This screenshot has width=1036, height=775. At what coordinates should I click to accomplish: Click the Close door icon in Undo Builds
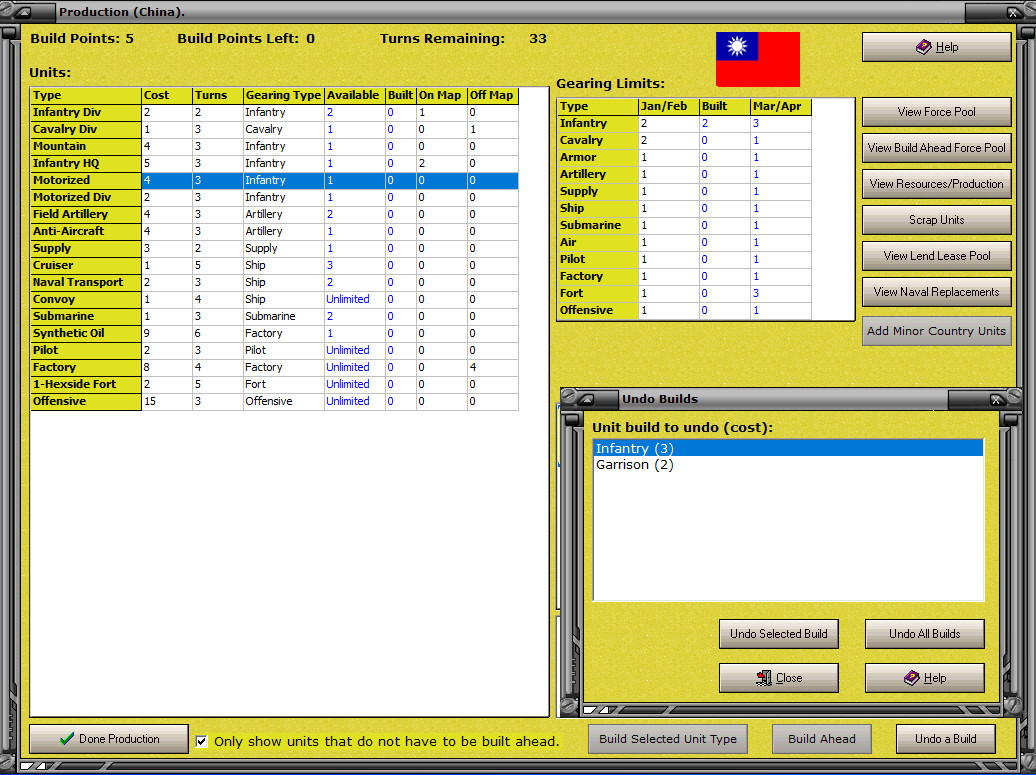tap(764, 678)
